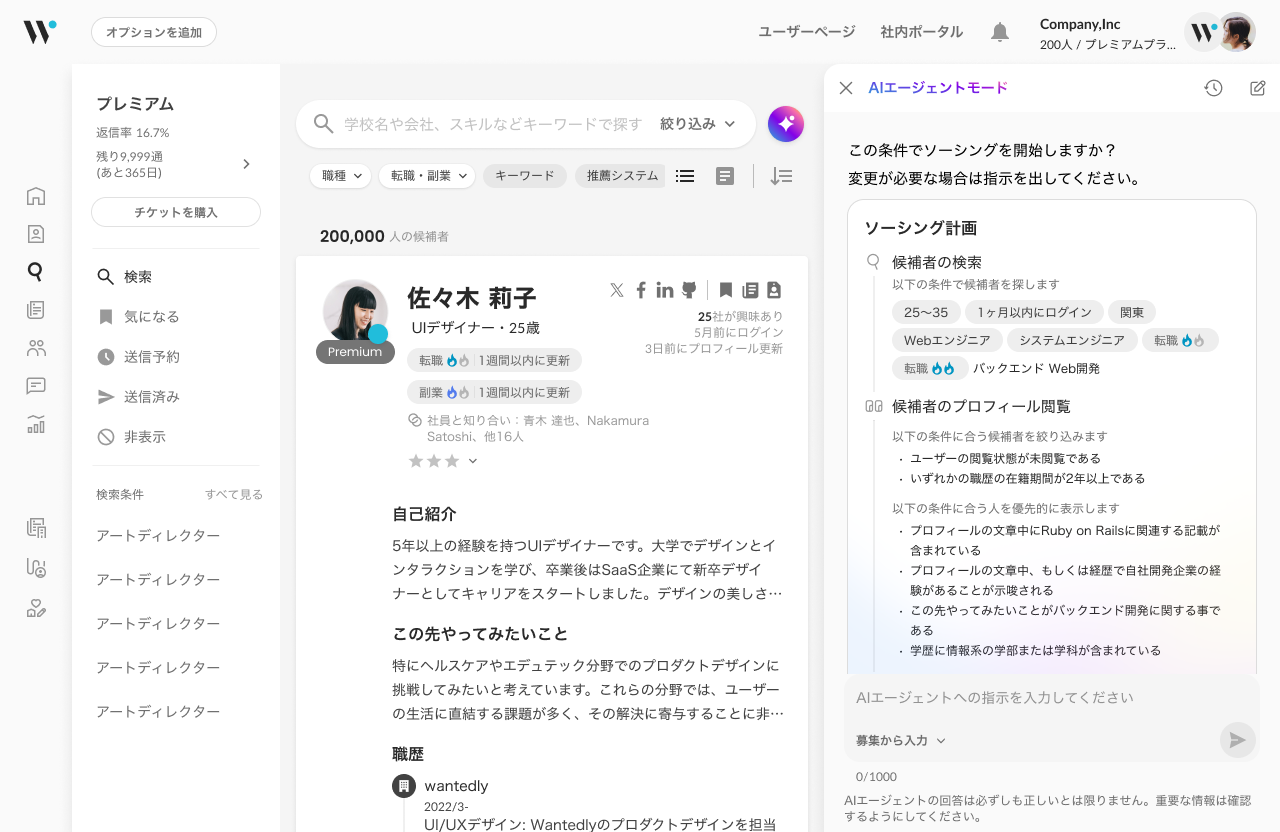Open candidate's LinkedIn profile icon

point(665,290)
